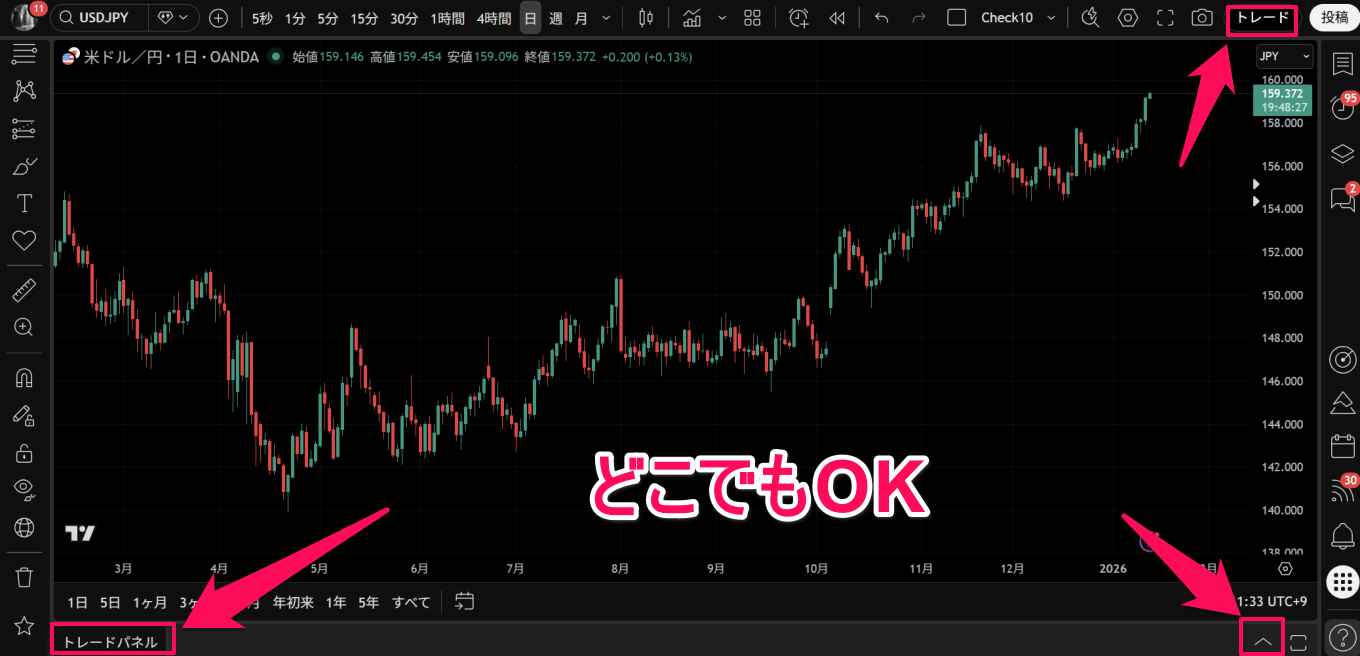The image size is (1360, 656).
Task: Open the トレードパネル at the bottom left
Action: pyautogui.click(x=112, y=637)
